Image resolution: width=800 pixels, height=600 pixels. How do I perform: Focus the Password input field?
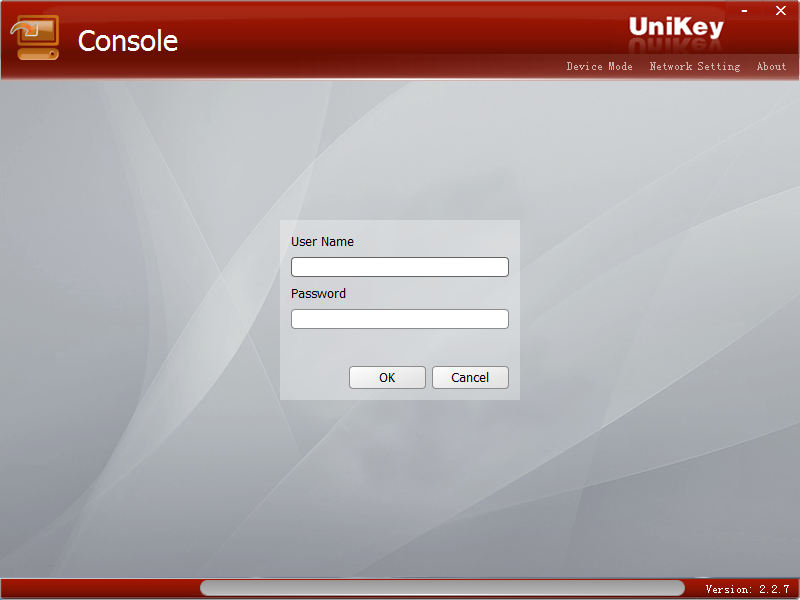tap(399, 319)
